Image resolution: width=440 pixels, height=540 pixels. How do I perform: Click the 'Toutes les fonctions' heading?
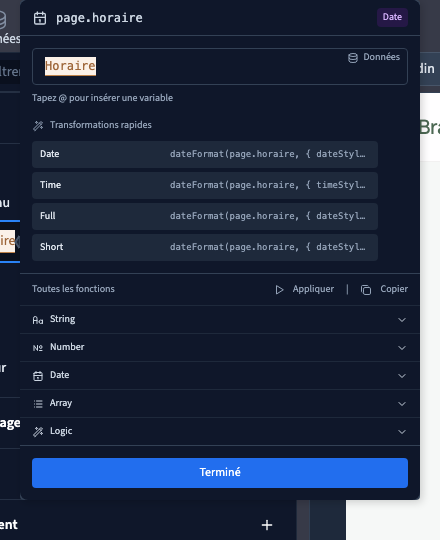click(73, 289)
